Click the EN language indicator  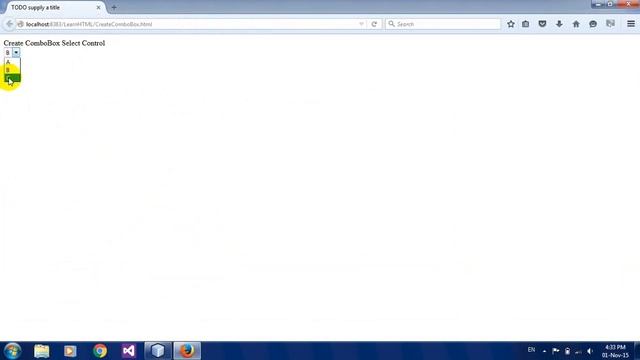531,350
